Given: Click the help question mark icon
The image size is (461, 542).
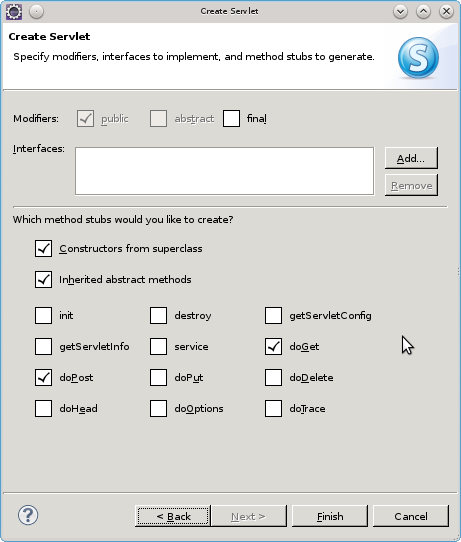Looking at the screenshot, I should click(x=28, y=515).
